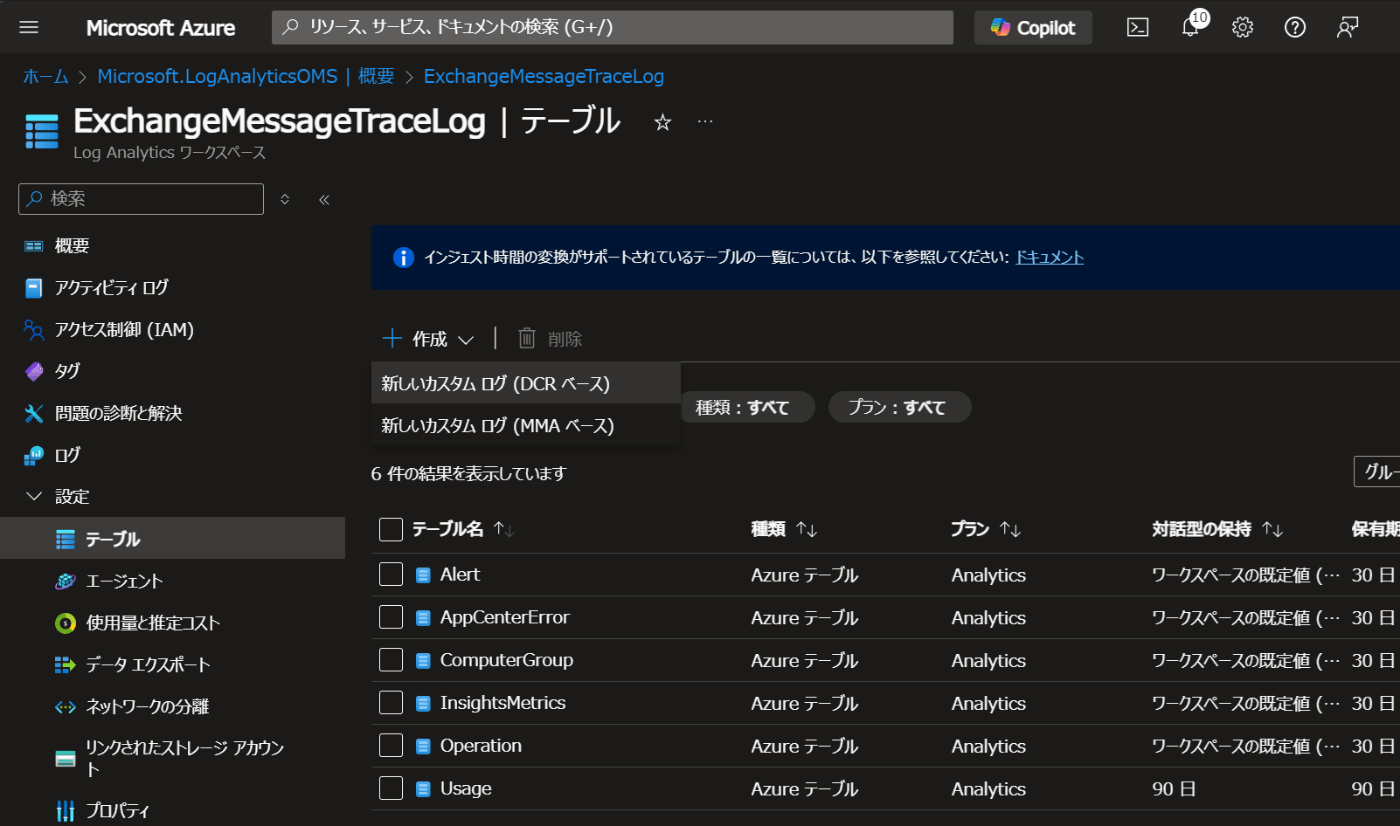
Task: Open the AppCenterError table name
Action: 505,618
